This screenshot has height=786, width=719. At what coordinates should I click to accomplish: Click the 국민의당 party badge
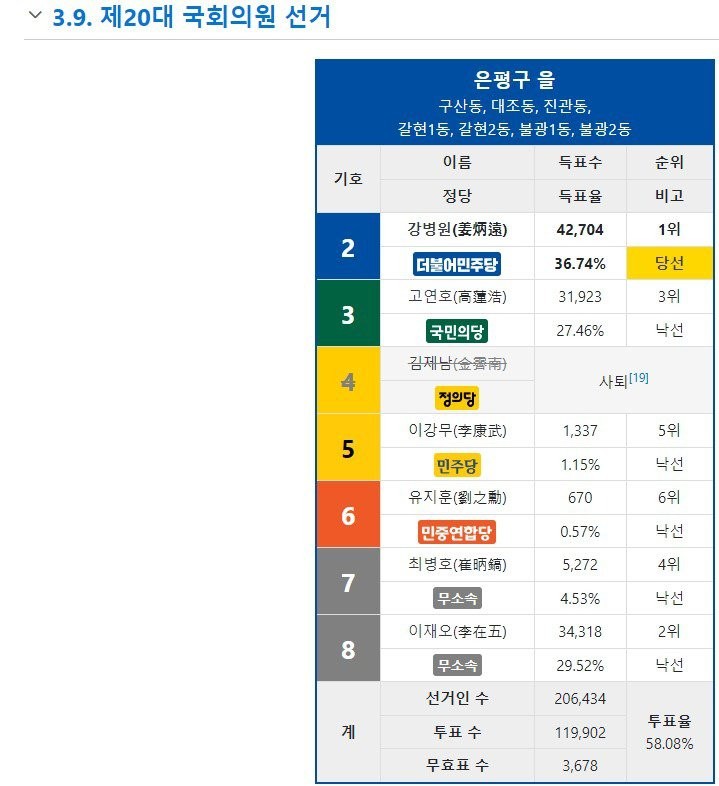(457, 331)
